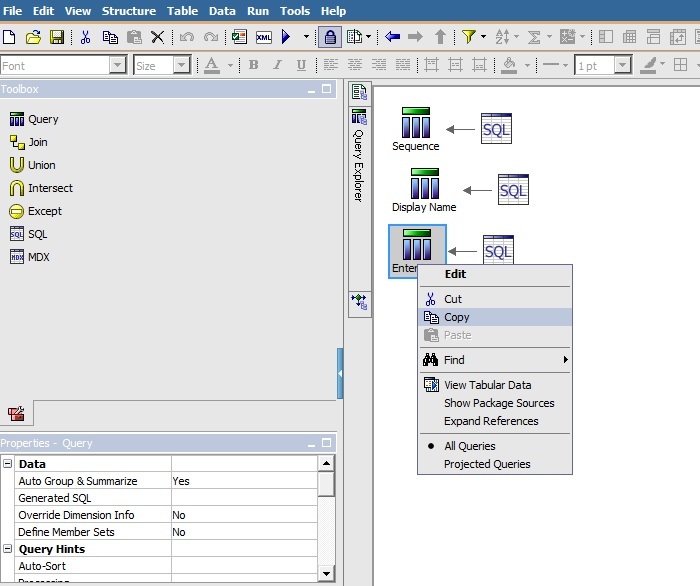Collapse the Query Hints properties group
700x586 pixels.
(8, 549)
